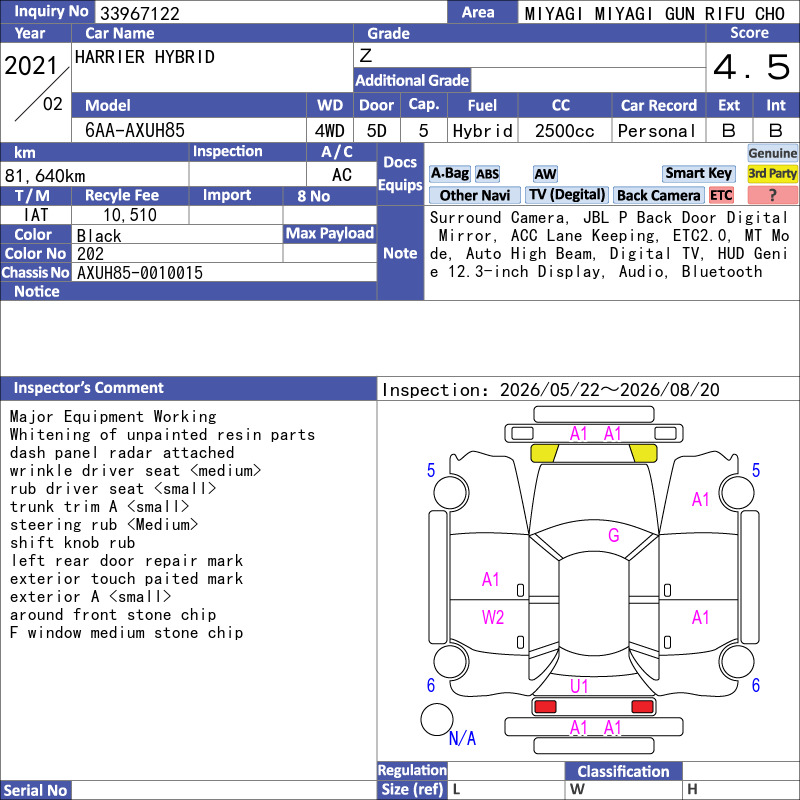Click the Personal car record value
Image resolution: width=800 pixels, height=800 pixels.
coord(657,131)
